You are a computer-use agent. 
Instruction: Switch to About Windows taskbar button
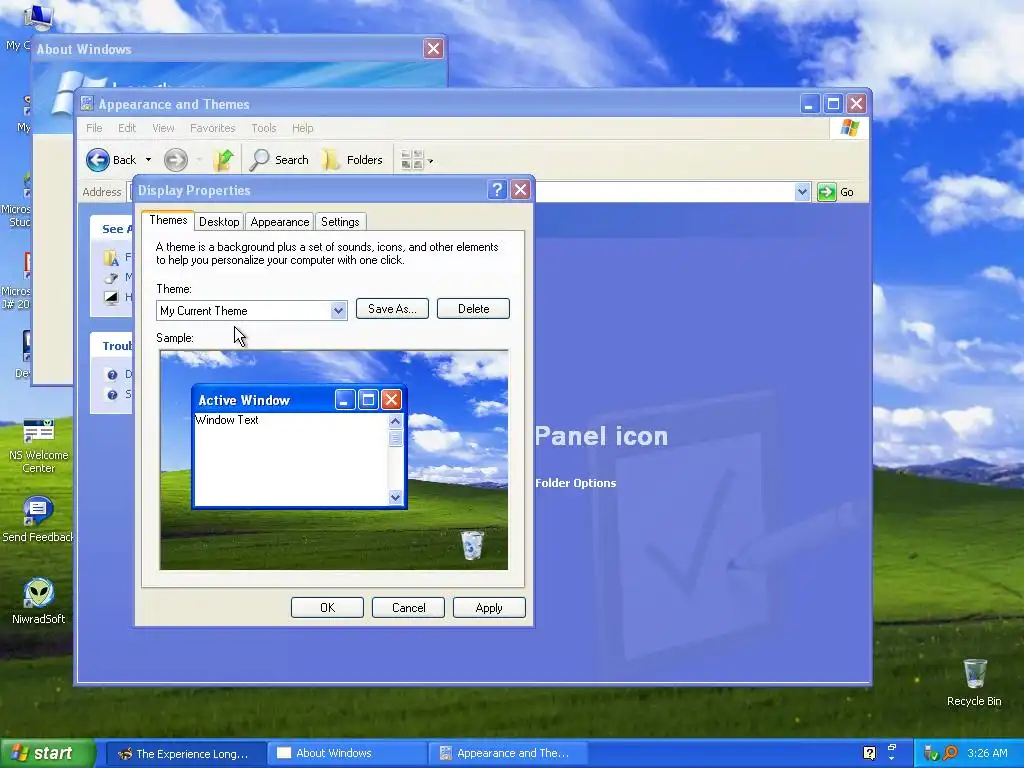tap(347, 754)
